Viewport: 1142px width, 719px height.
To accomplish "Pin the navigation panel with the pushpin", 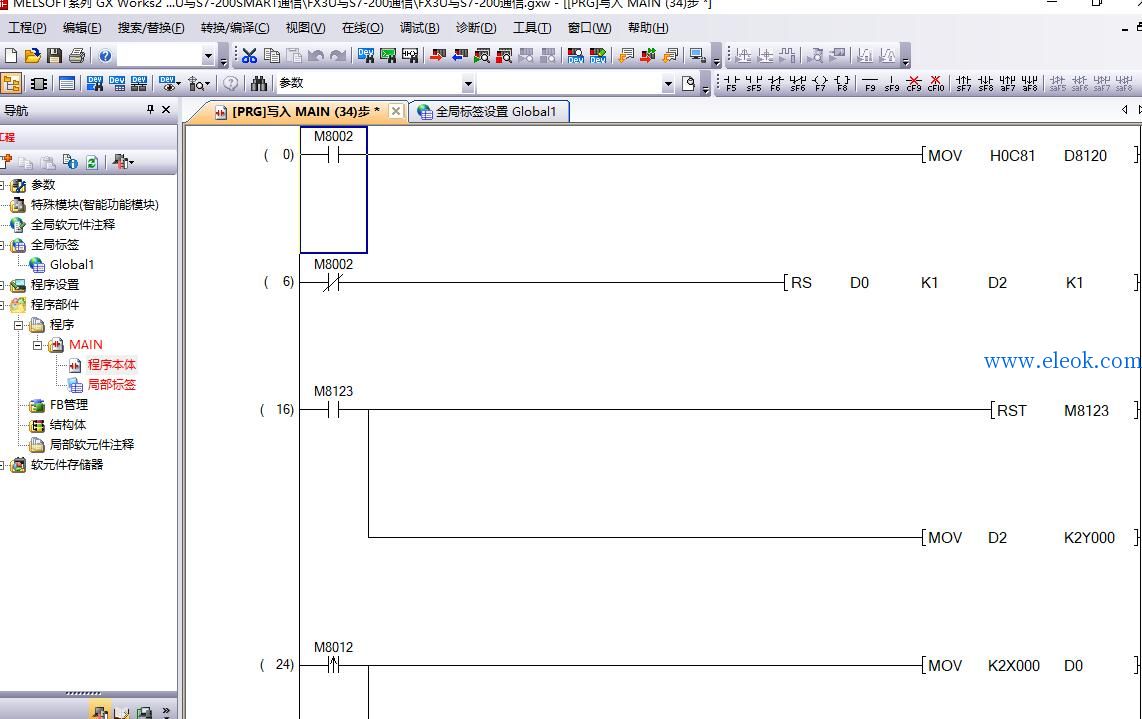I will pyautogui.click(x=150, y=109).
